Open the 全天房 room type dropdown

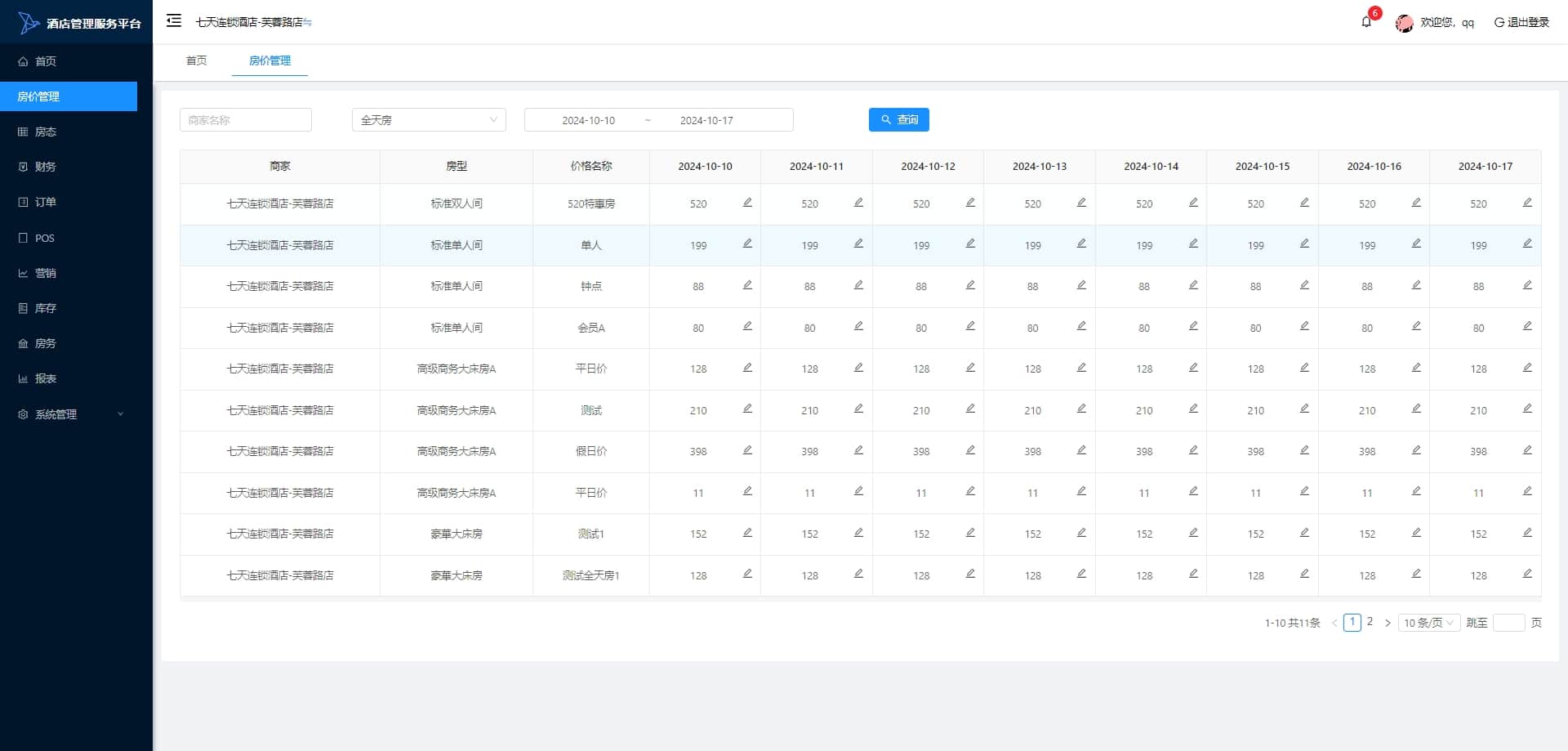(x=429, y=120)
